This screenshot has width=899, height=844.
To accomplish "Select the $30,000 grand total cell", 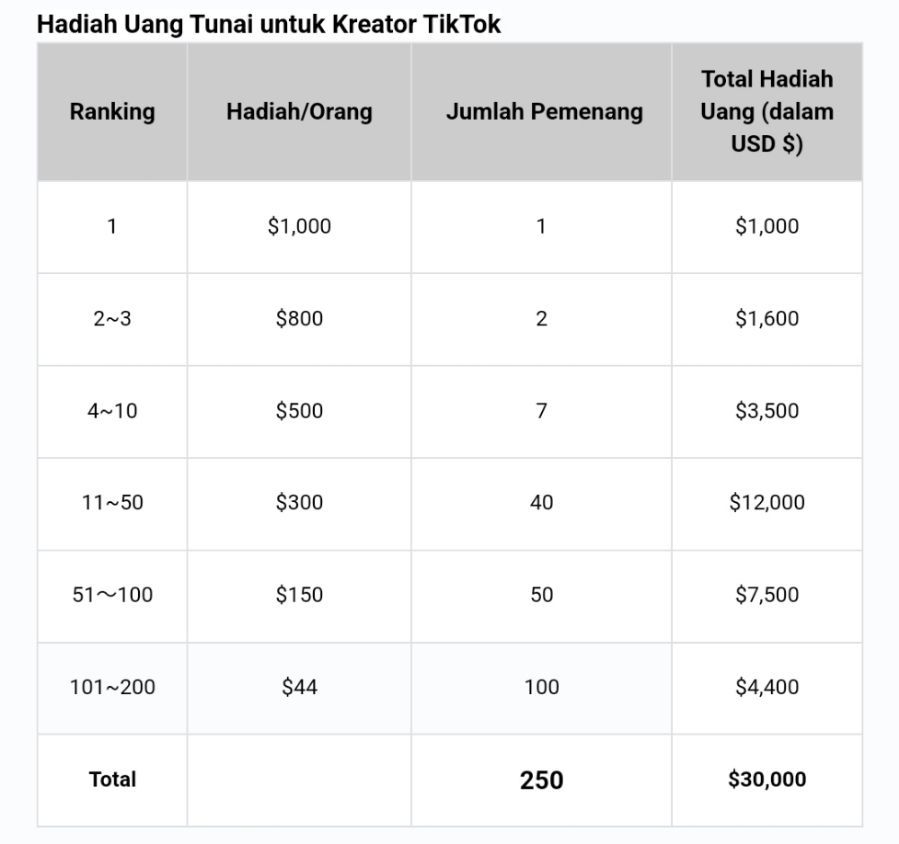I will [x=767, y=779].
